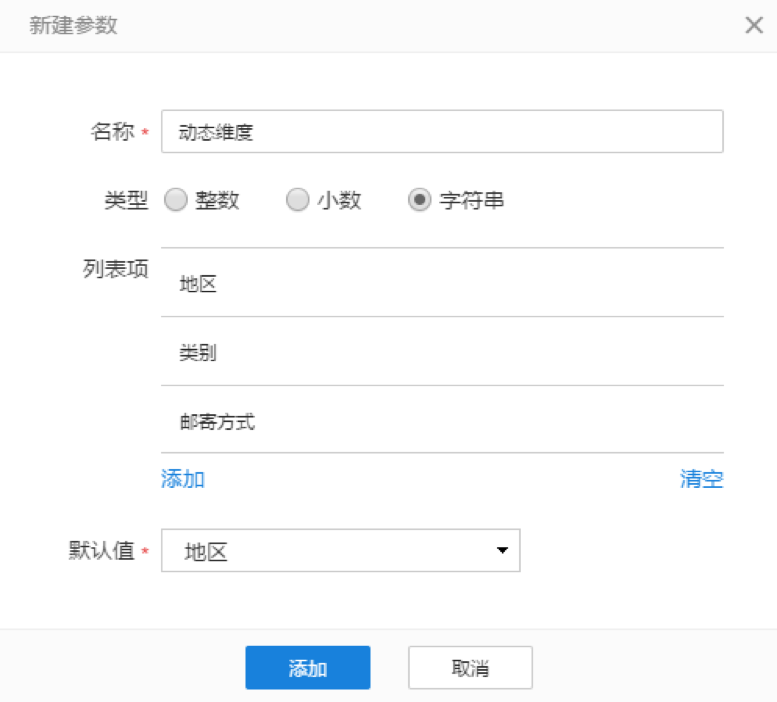Click the 取消 button
This screenshot has height=702, width=777.
point(470,667)
